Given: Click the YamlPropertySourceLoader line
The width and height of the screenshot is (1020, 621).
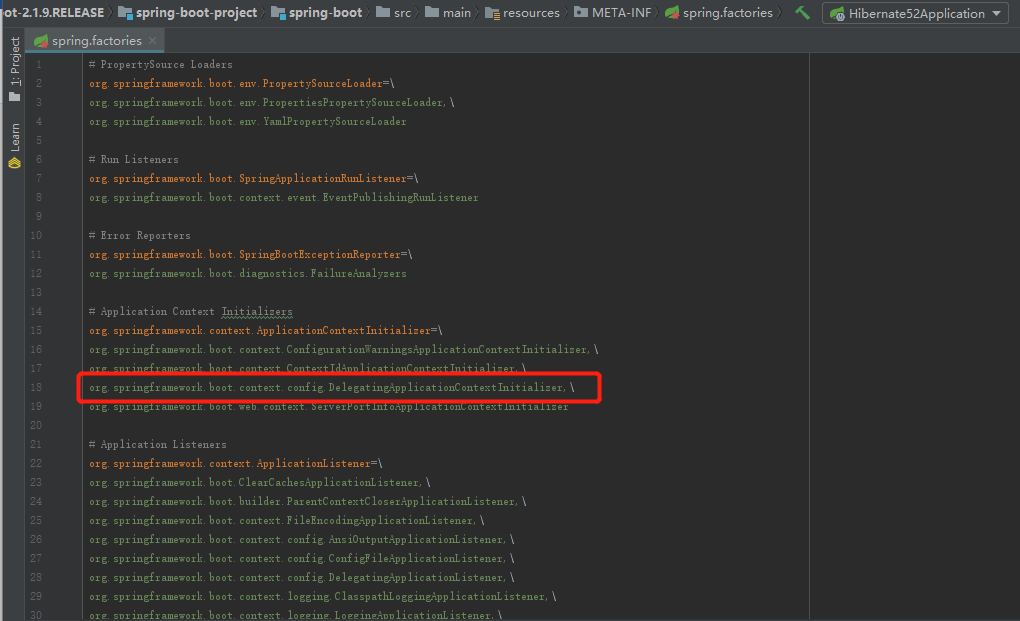Looking at the screenshot, I should 248,121.
